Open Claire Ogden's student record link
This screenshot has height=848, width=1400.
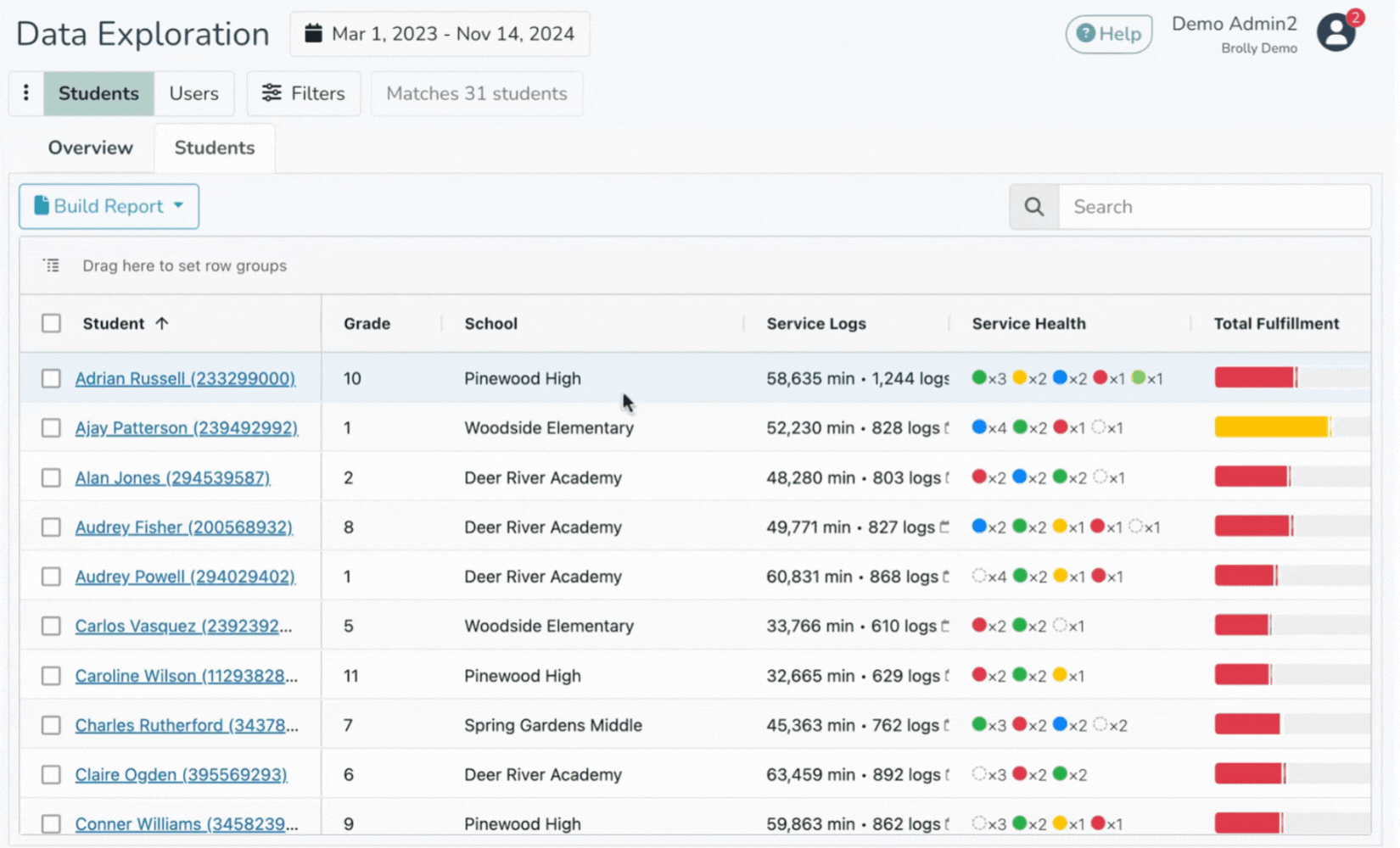point(181,774)
